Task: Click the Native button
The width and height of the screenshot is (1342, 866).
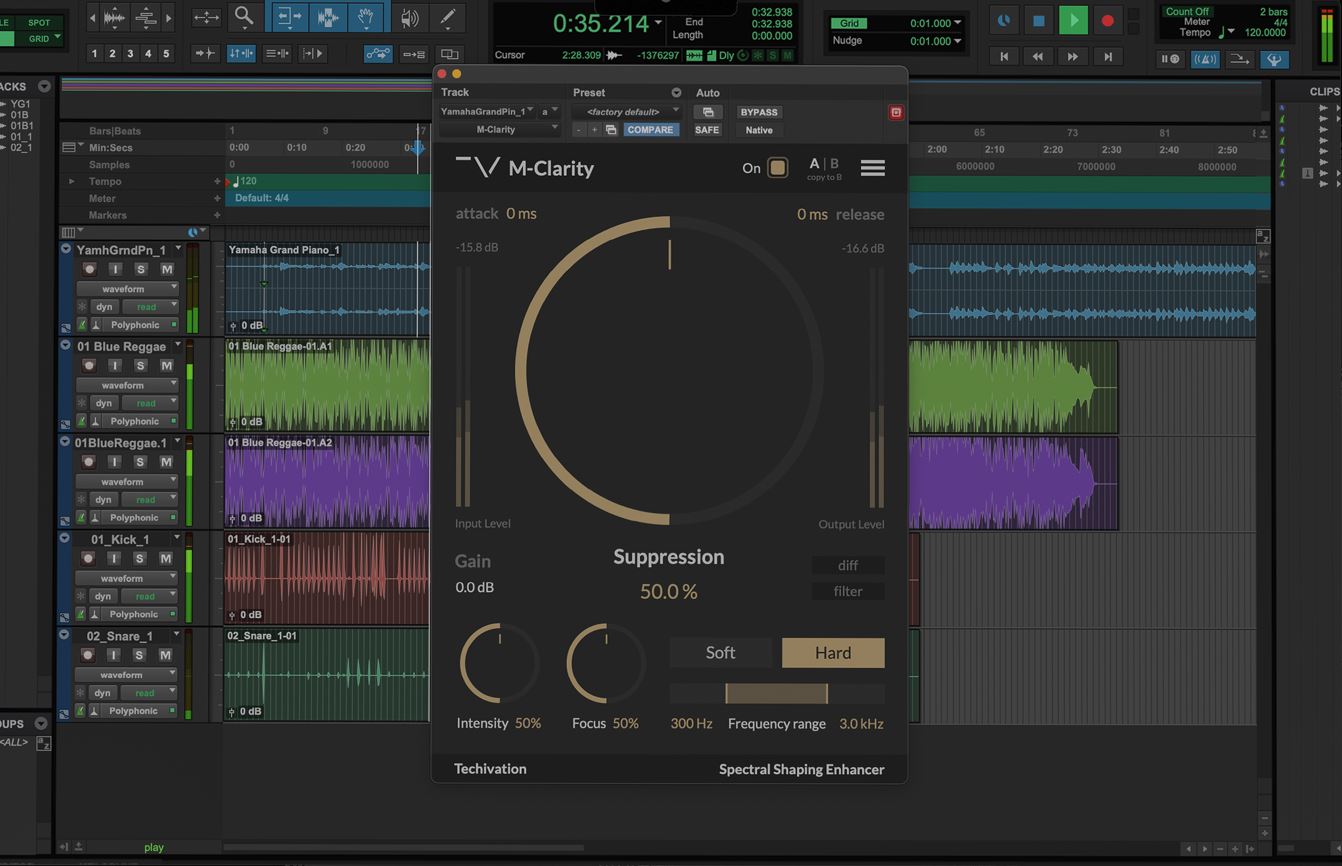Action: click(x=759, y=130)
